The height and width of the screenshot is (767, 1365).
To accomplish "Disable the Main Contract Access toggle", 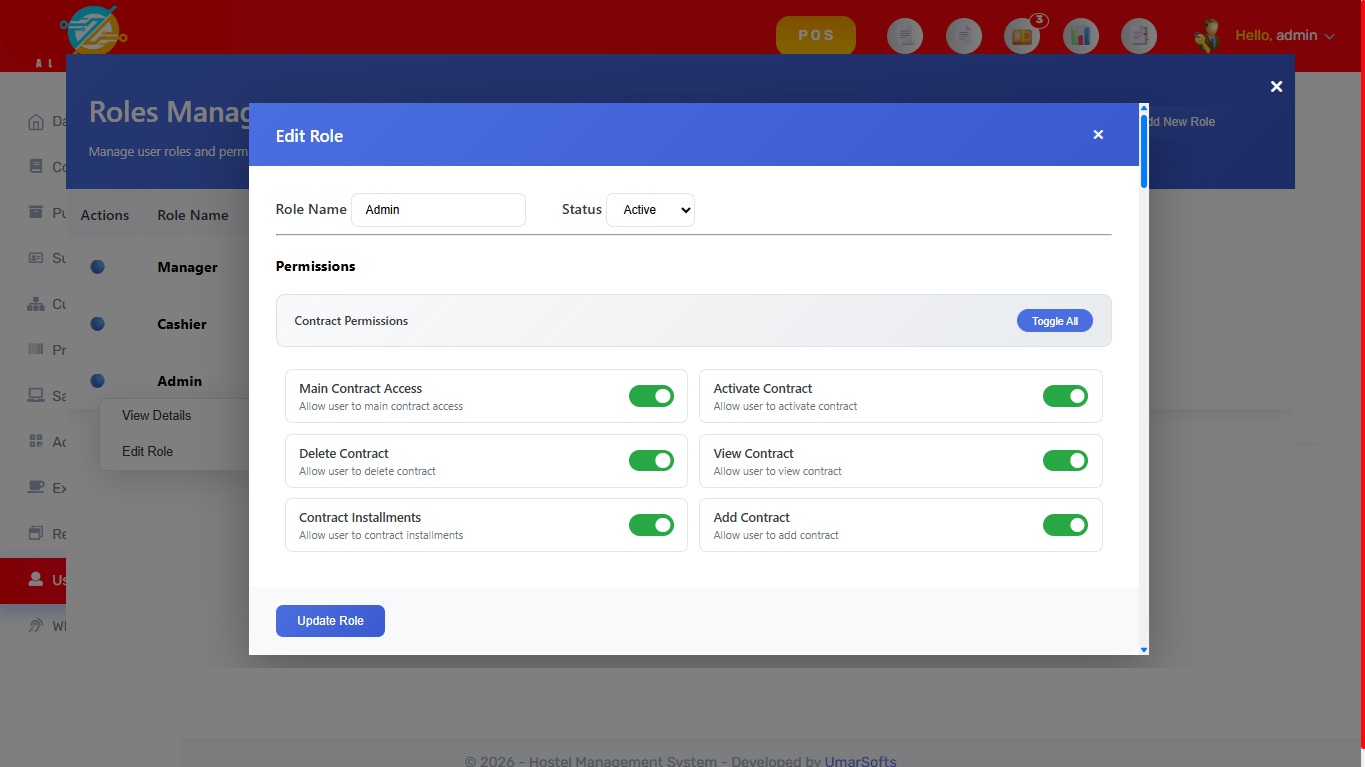I will pyautogui.click(x=651, y=396).
